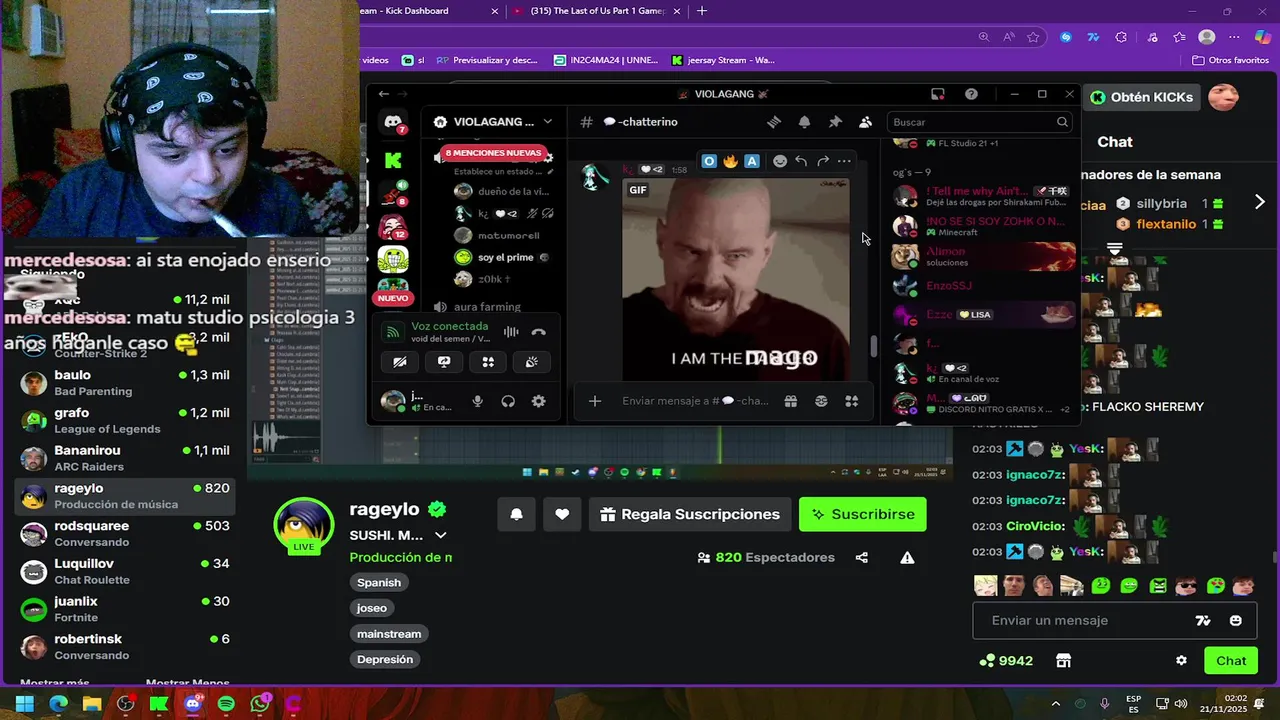Click Regala Suscripciones button
The image size is (1280, 720).
click(689, 514)
